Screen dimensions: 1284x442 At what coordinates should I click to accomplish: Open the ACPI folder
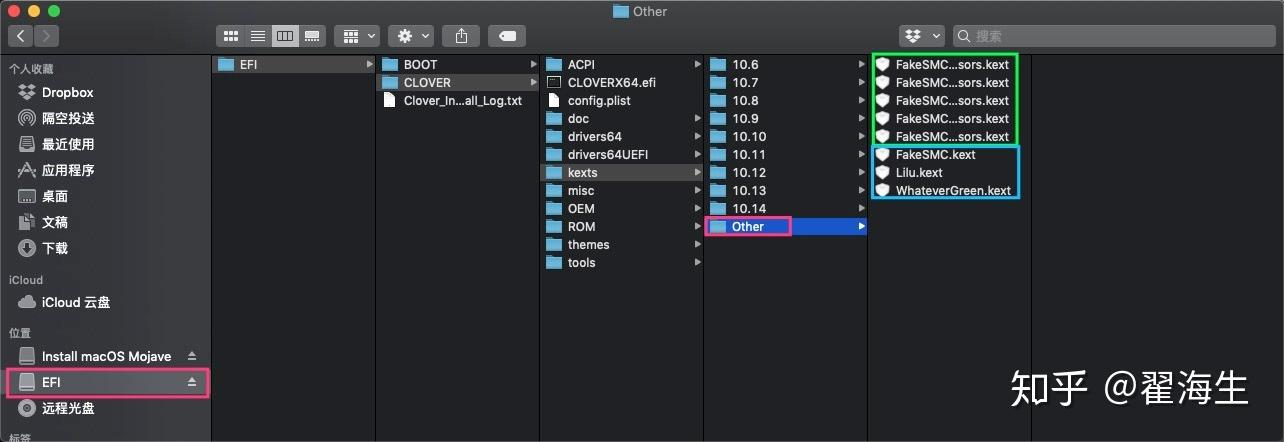pyautogui.click(x=621, y=65)
